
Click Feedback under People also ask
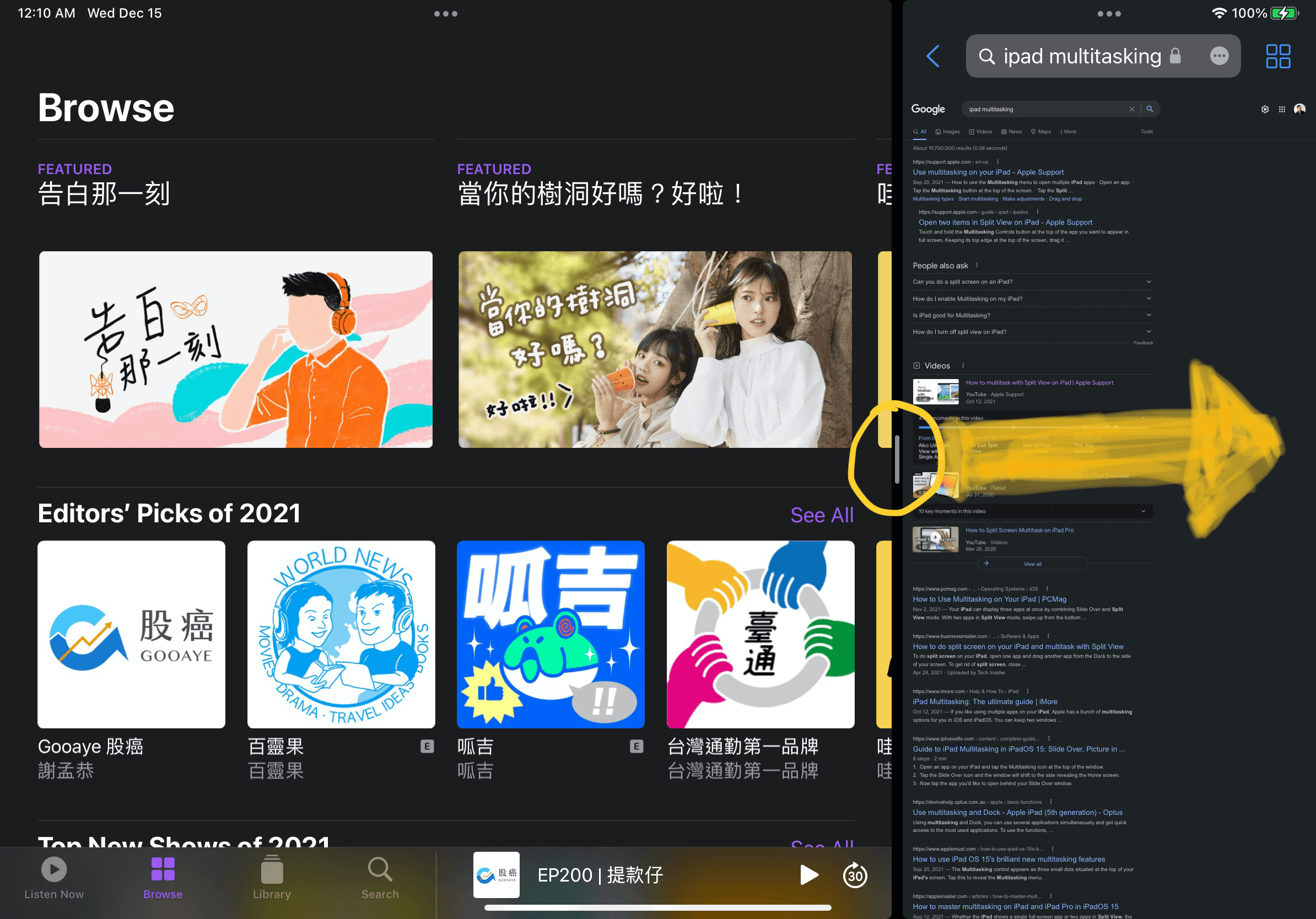point(1143,343)
